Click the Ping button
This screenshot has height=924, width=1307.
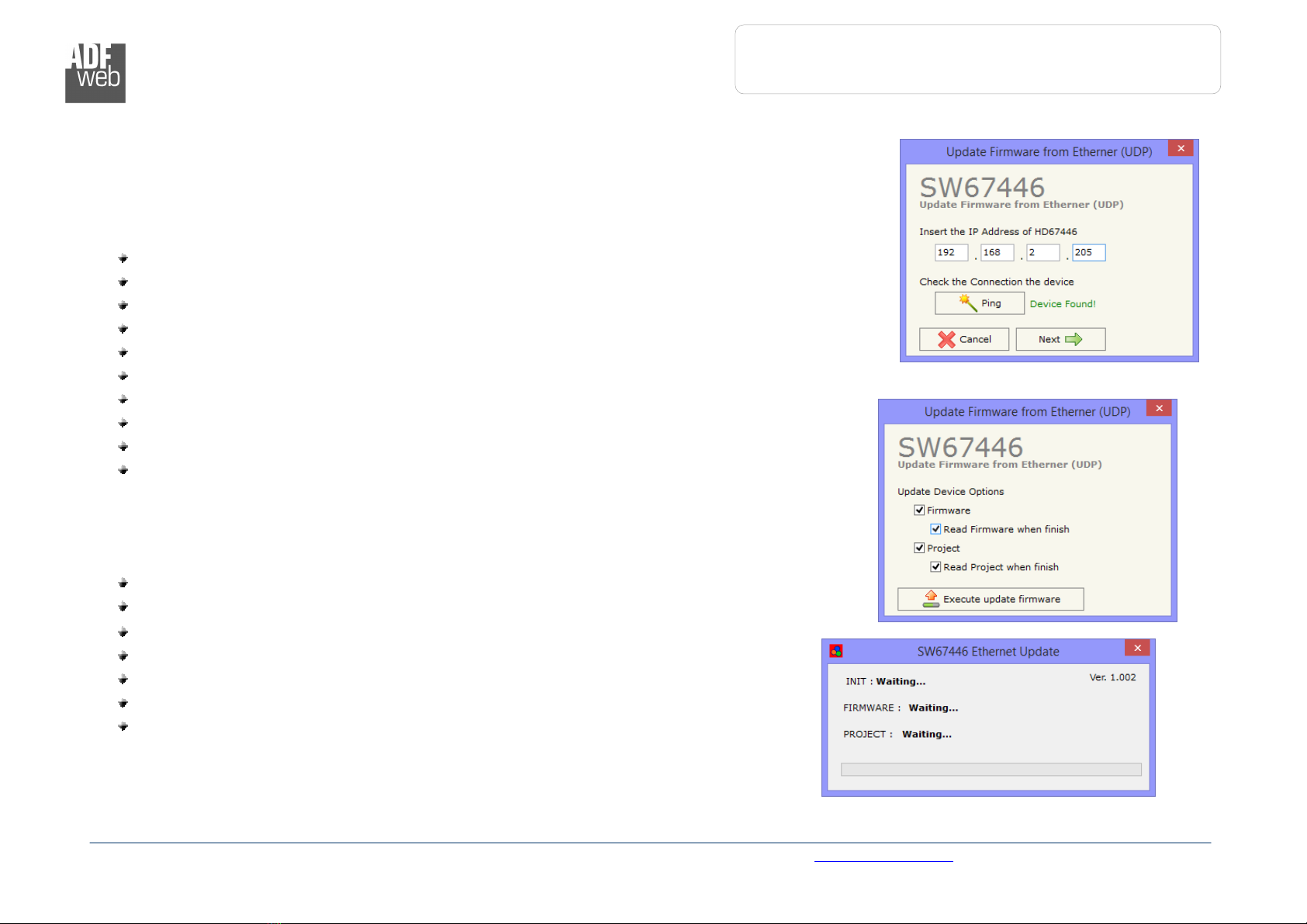[979, 303]
